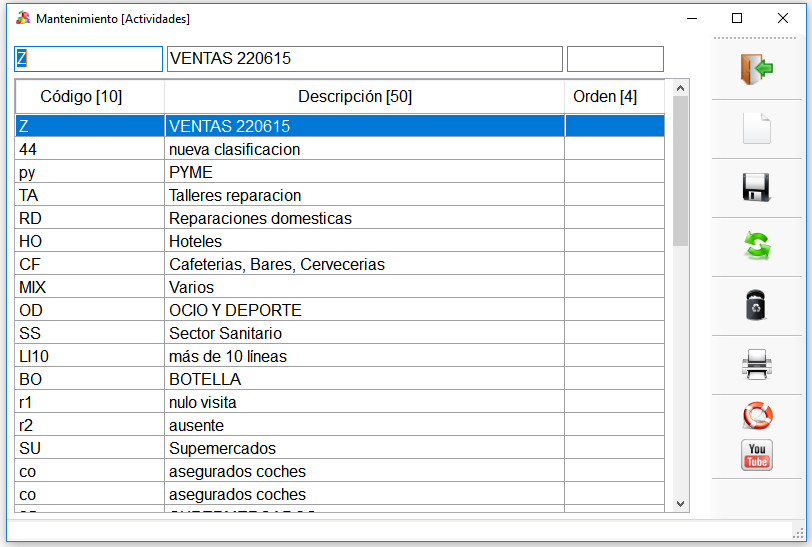
Task: Click code cell CF
Action: coord(90,264)
